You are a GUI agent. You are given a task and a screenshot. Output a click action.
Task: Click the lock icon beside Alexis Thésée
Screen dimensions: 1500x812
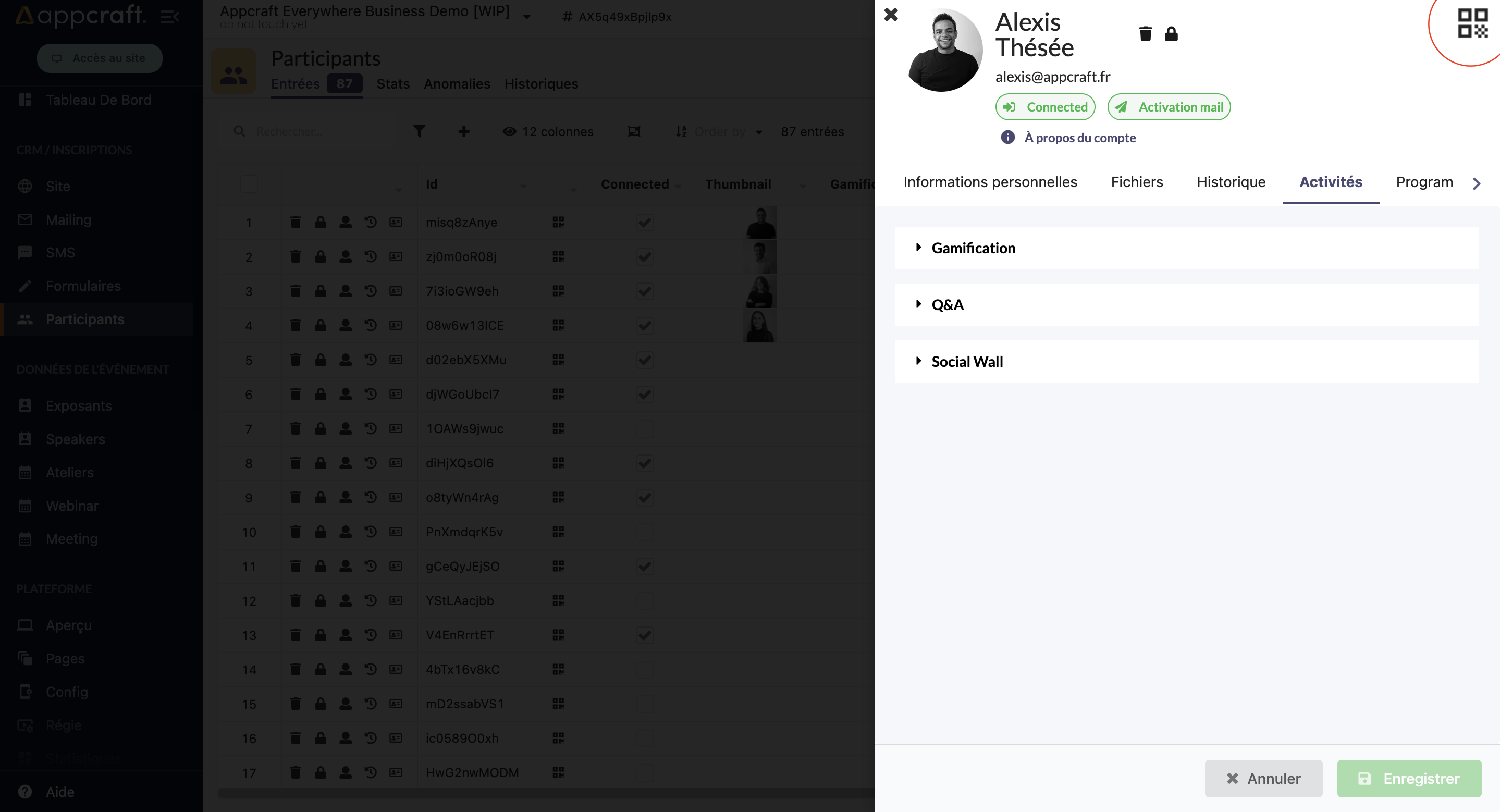click(x=1171, y=34)
